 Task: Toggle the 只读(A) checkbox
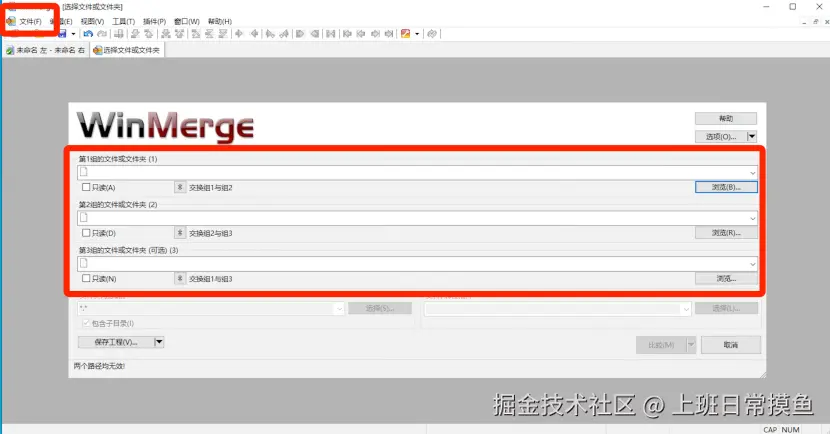pos(86,187)
